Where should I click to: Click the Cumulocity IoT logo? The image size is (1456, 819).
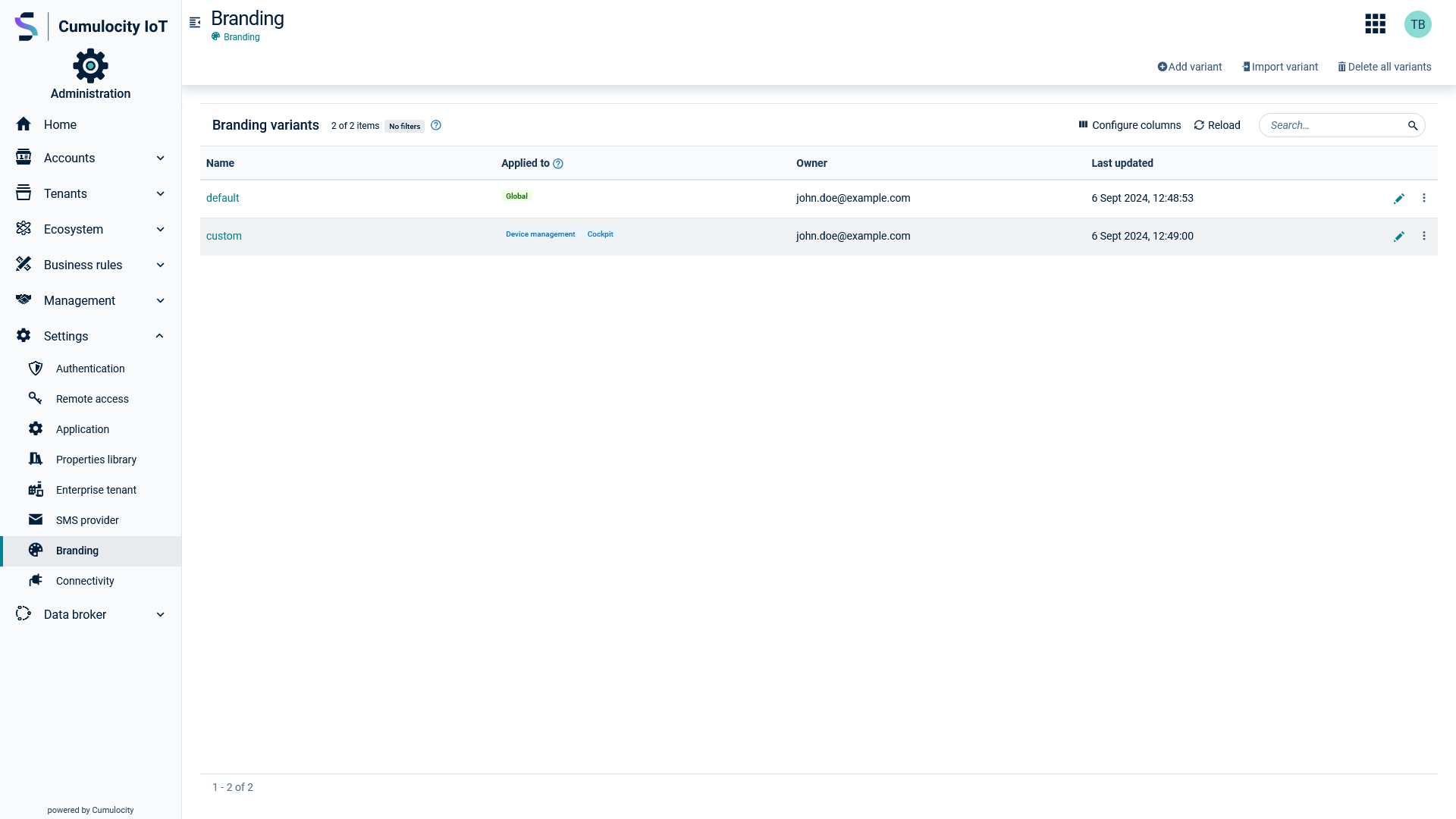click(90, 27)
